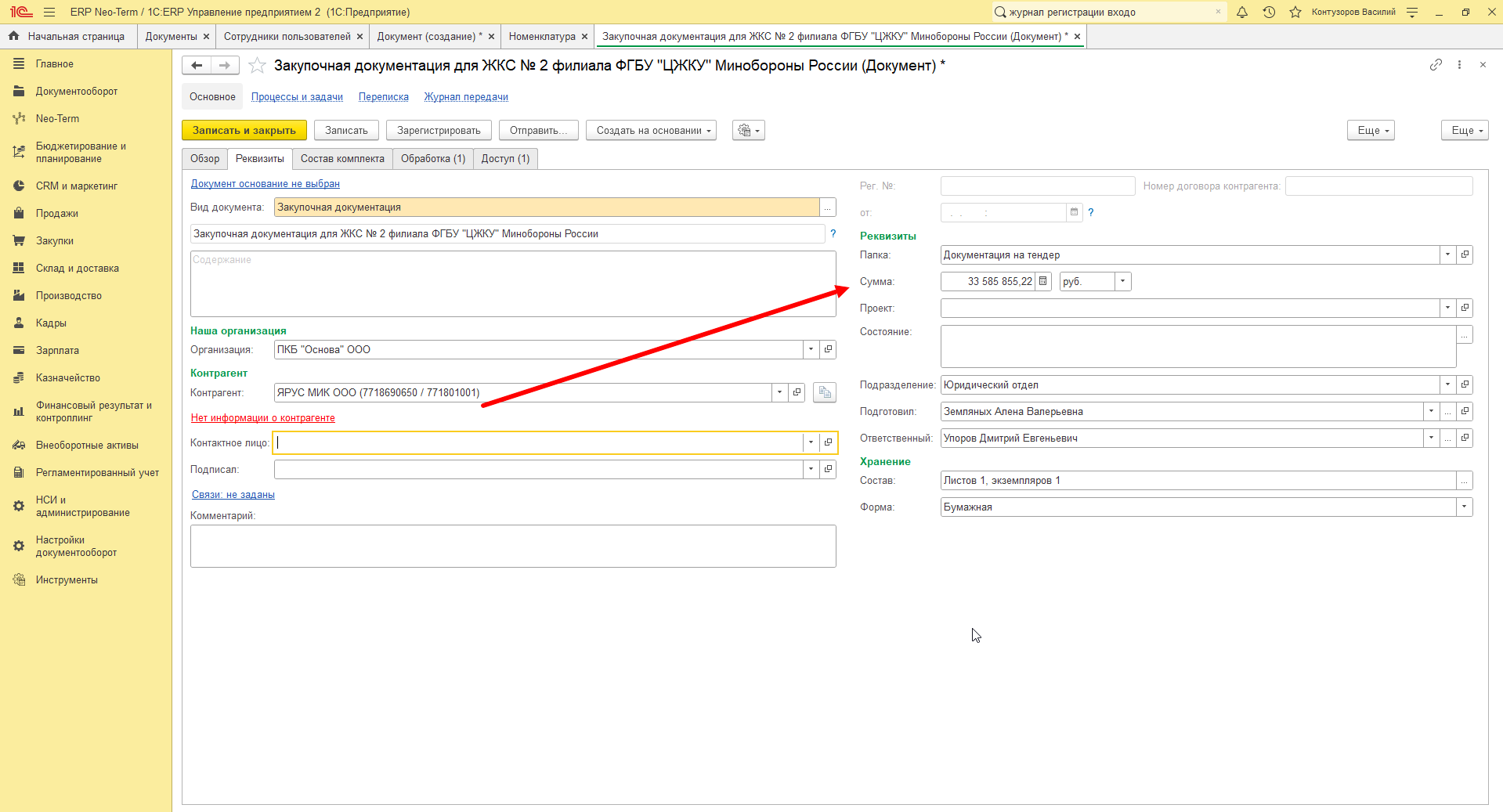The image size is (1503, 812).
Task: Open the main menu hamburger icon
Action: [49, 12]
